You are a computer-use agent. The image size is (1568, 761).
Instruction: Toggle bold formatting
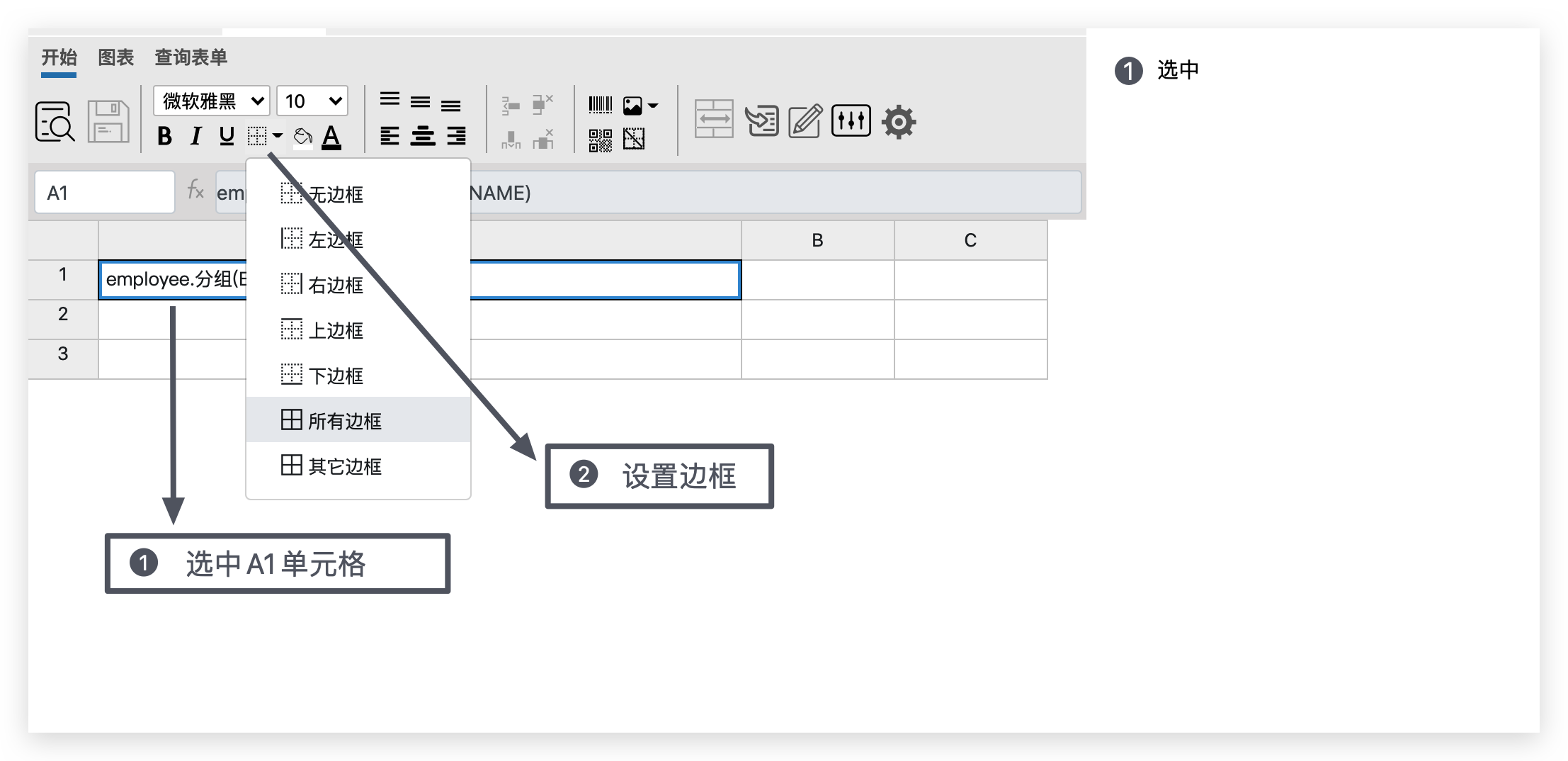coord(164,136)
